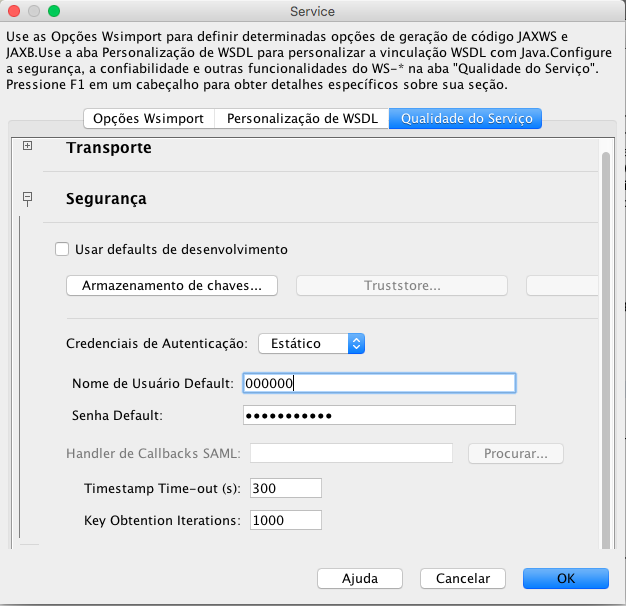Viewport: 626px width, 606px height.
Task: Collapse the Segurança section
Action: (x=28, y=197)
